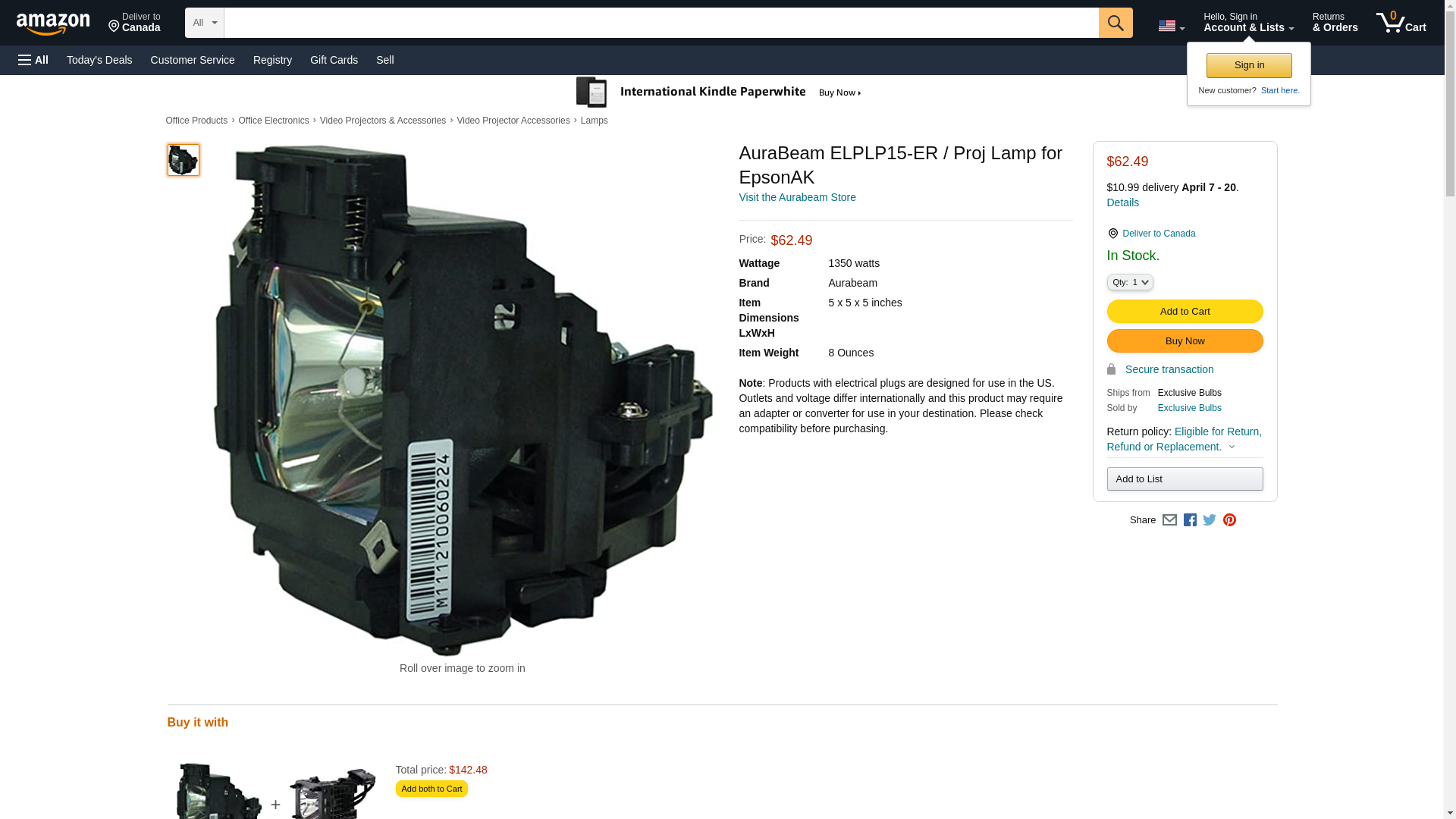The height and width of the screenshot is (819, 1456).
Task: Open the US flag language selector
Action: click(1171, 26)
